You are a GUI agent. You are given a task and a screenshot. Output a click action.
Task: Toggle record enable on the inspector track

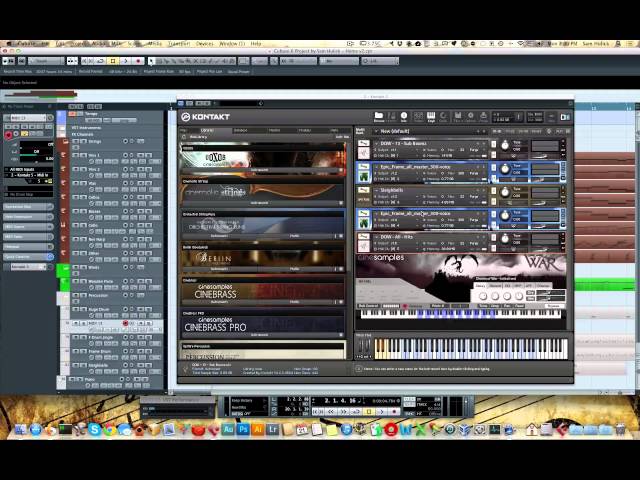click(8, 134)
